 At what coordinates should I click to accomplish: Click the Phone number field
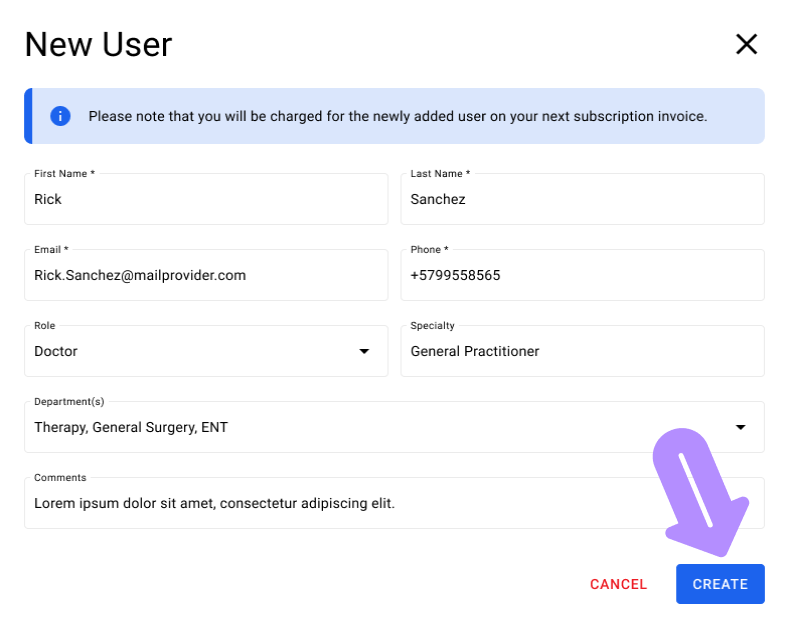(x=582, y=275)
